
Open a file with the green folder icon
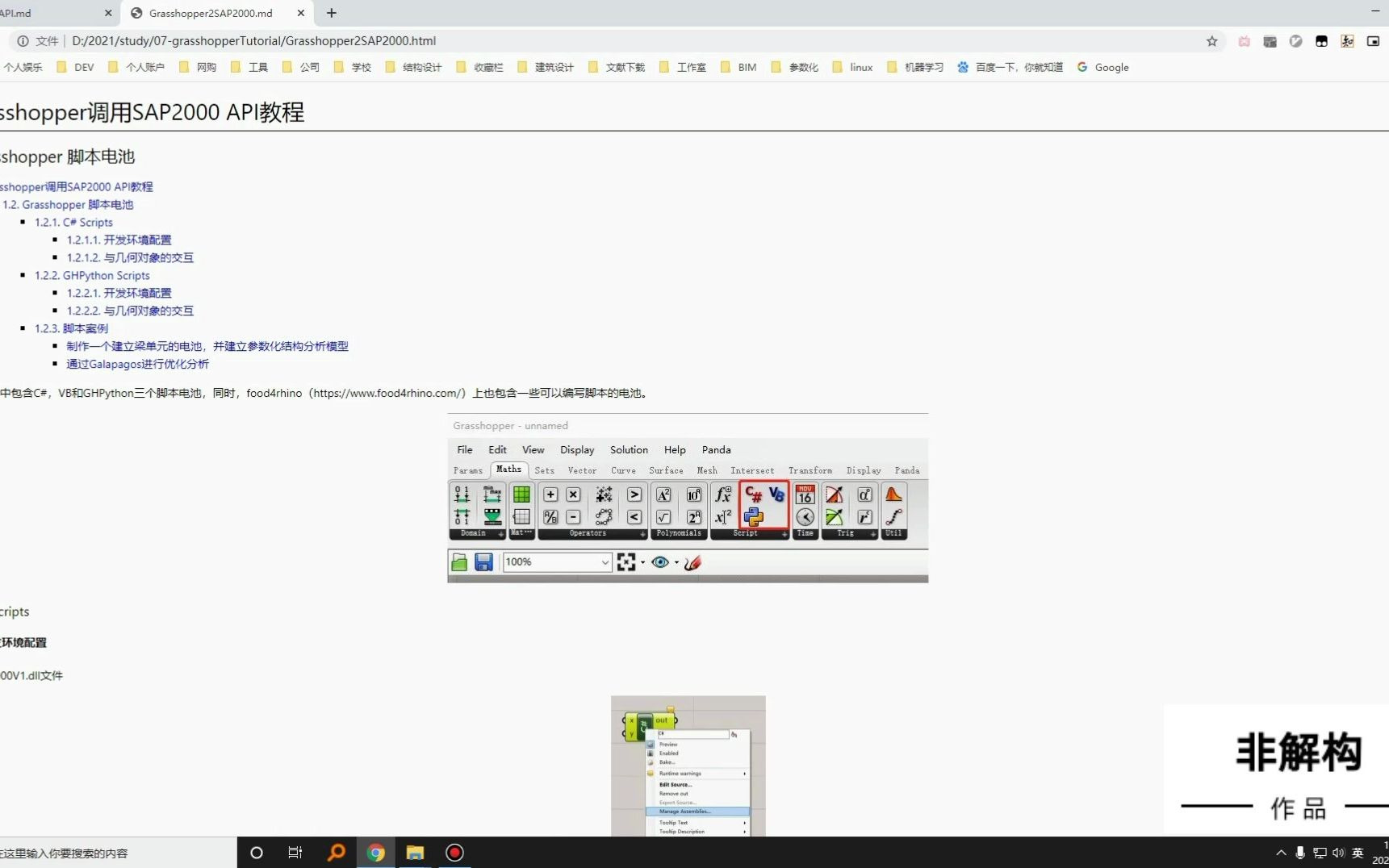click(x=459, y=562)
